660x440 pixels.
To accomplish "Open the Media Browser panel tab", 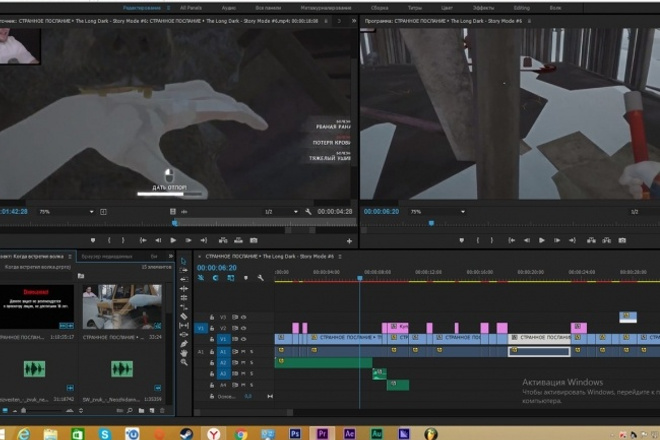I will click(107, 256).
